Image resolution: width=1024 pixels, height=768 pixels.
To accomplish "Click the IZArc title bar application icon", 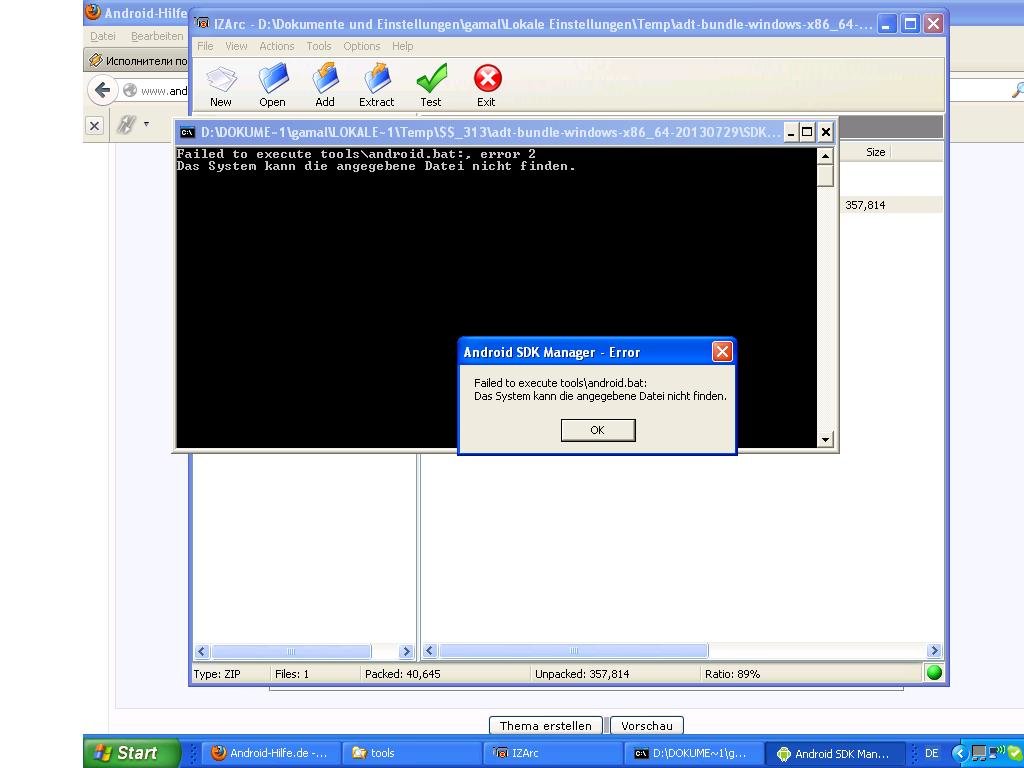I will [x=202, y=24].
